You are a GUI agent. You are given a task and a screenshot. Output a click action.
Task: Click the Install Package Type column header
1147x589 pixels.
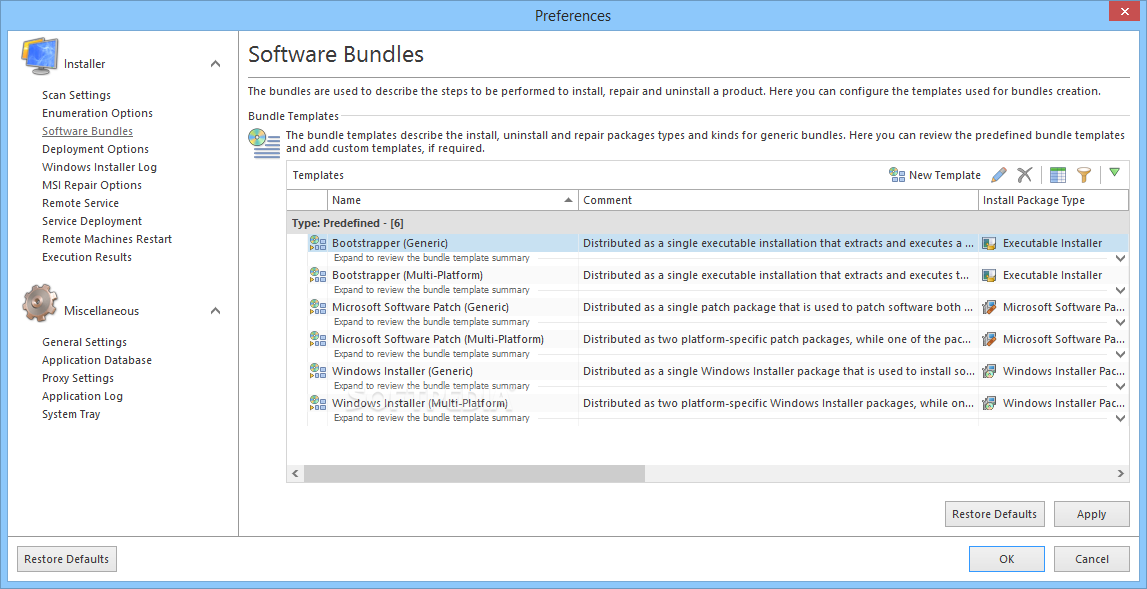coord(1053,200)
